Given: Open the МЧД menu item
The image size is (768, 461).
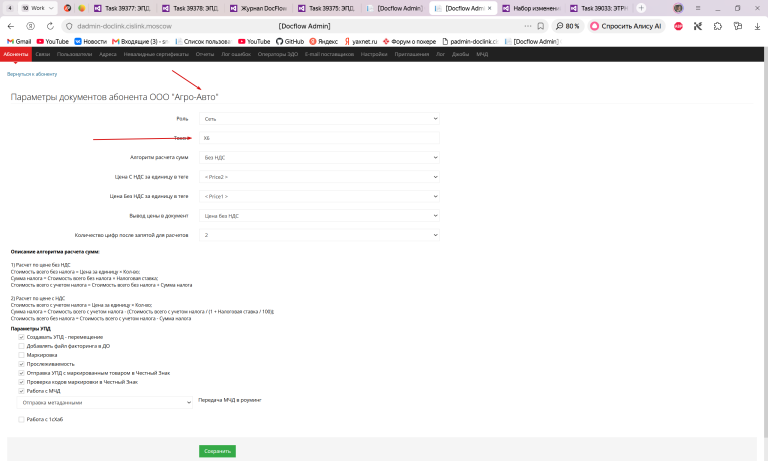Looking at the screenshot, I should click(482, 54).
